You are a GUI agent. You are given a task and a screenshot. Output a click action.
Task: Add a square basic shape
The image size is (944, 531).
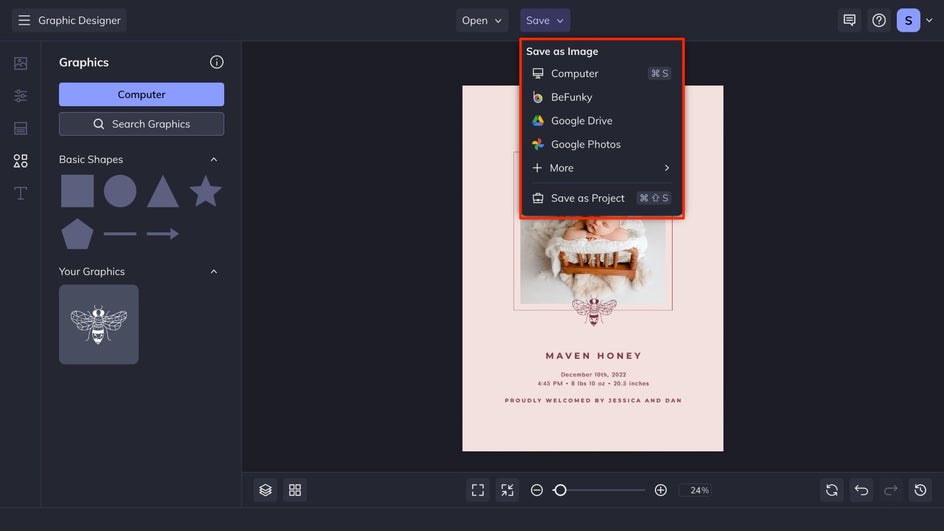click(x=77, y=191)
